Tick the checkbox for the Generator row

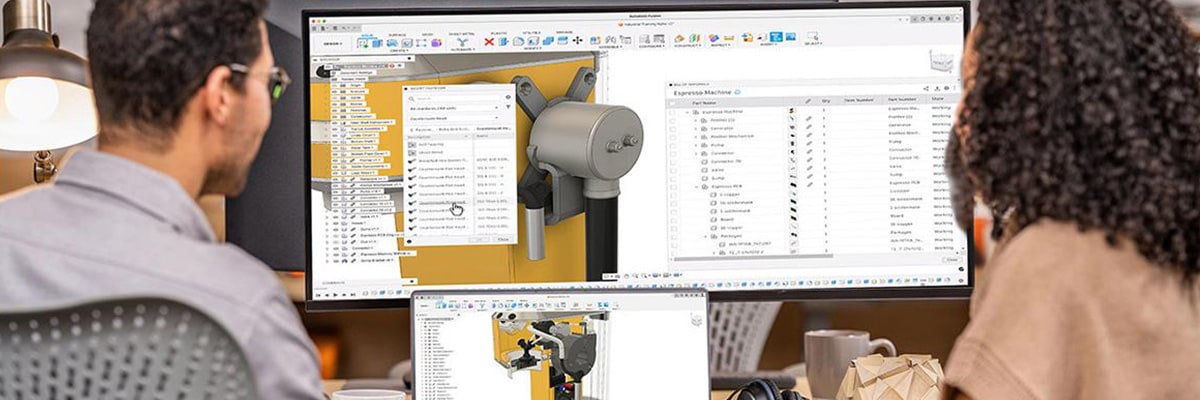pyautogui.click(x=673, y=127)
